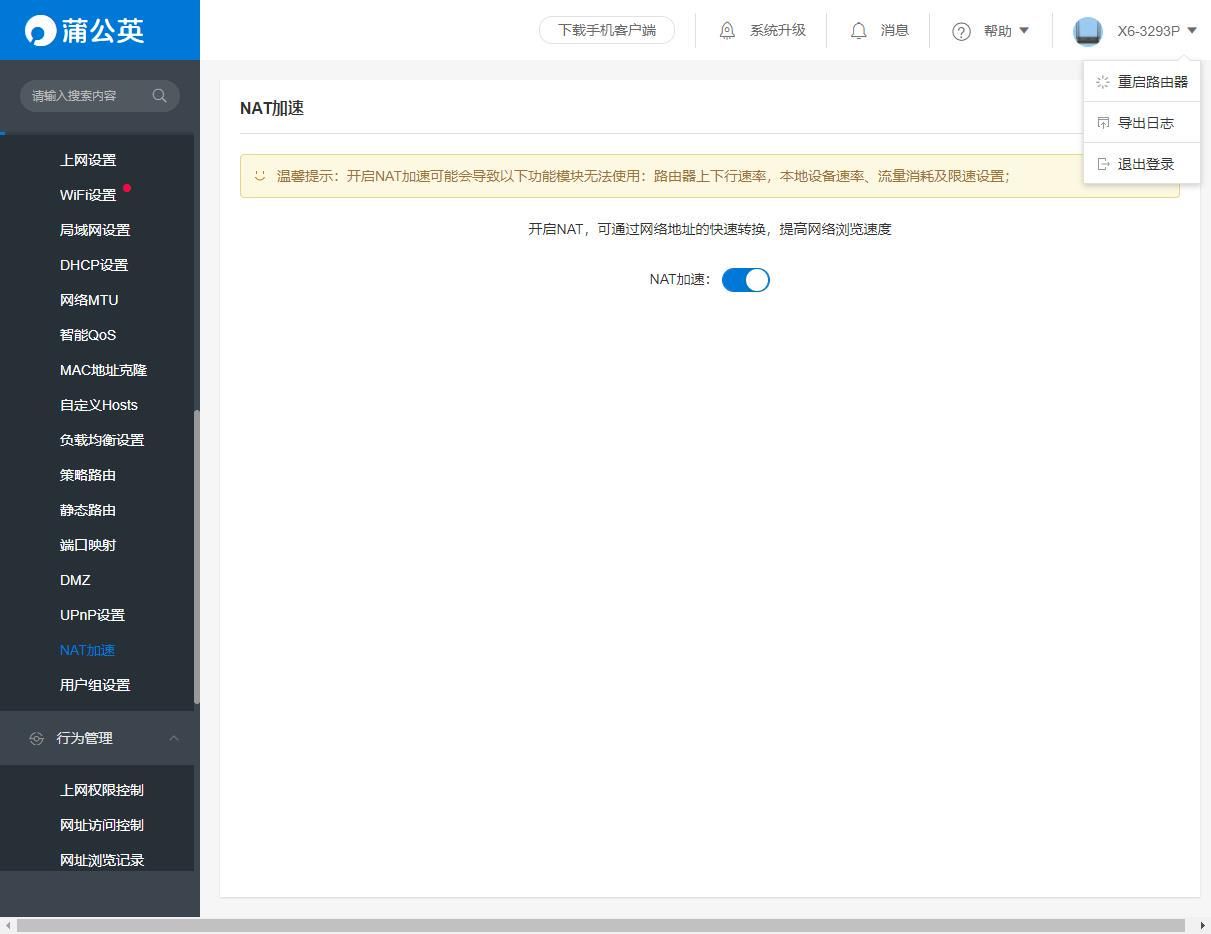
Task: Click the 消息 bell icon
Action: coord(858,31)
